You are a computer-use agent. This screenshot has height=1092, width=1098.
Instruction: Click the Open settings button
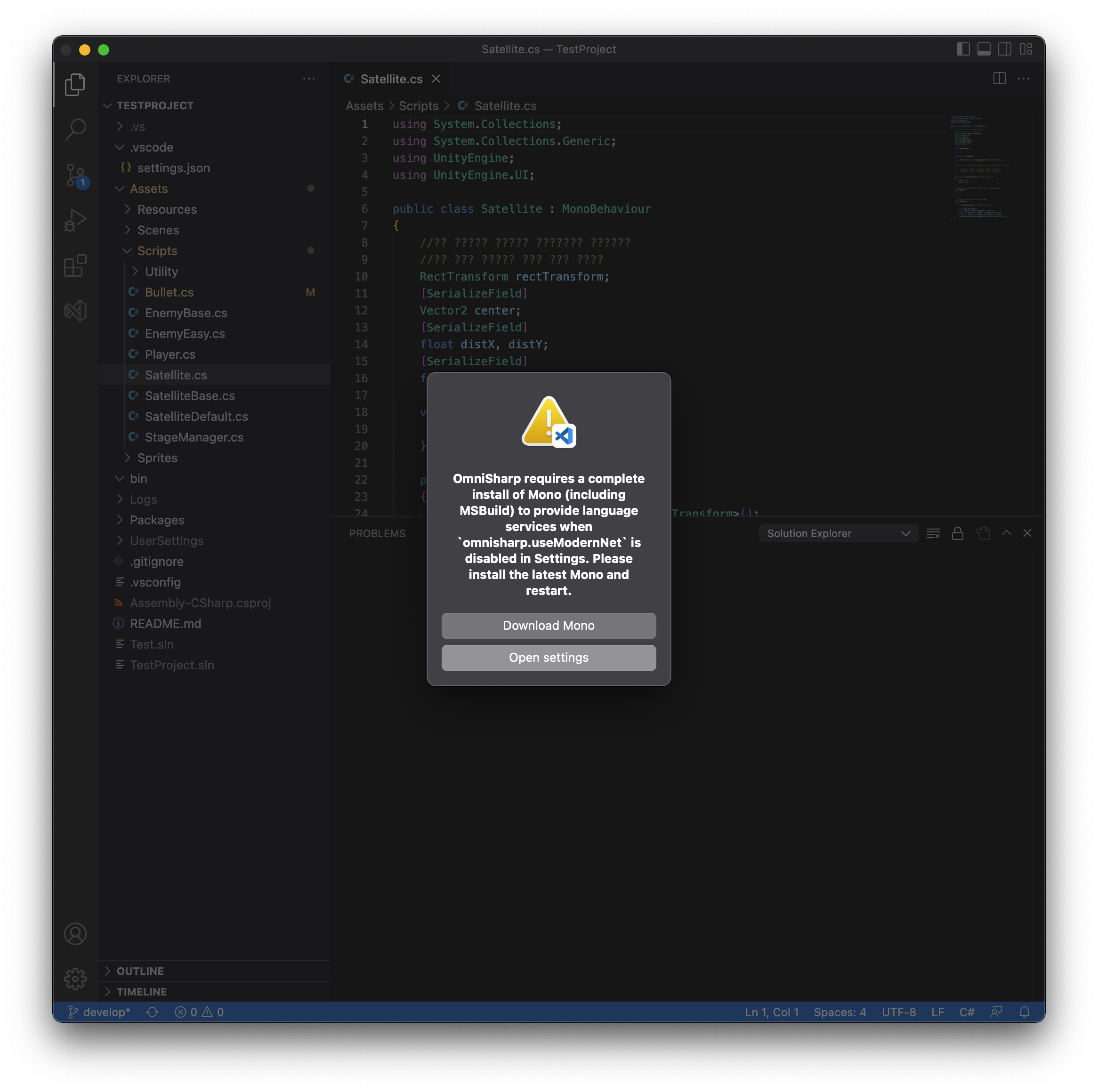(x=549, y=658)
